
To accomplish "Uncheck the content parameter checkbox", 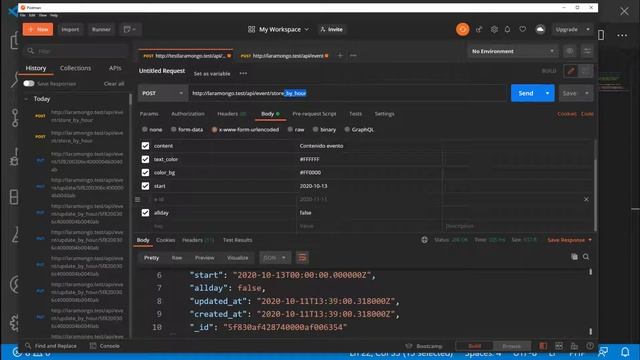I will click(x=145, y=146).
